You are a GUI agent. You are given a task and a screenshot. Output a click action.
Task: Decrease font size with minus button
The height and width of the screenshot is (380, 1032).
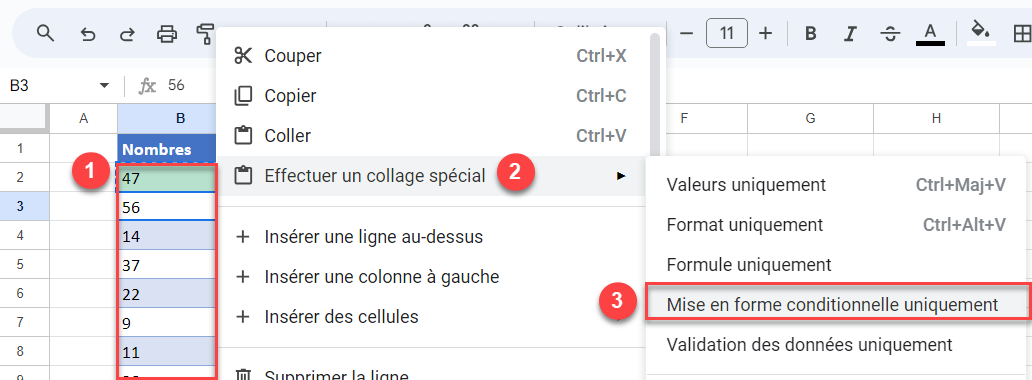(686, 33)
